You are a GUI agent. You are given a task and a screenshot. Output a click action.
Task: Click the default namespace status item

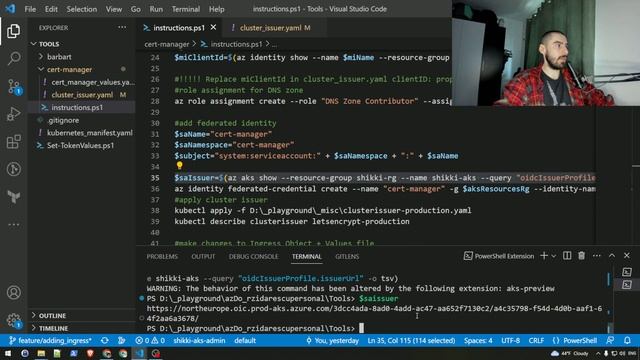pyautogui.click(x=245, y=340)
